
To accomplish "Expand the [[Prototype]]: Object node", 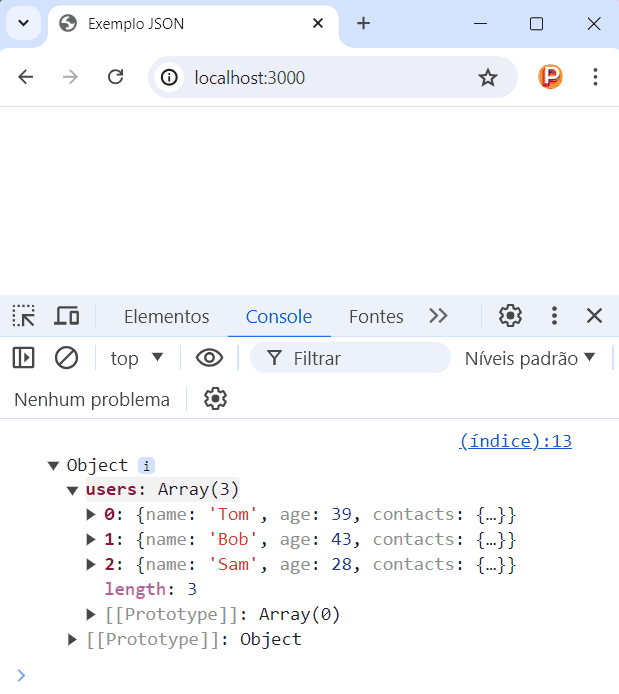I will (x=72, y=640).
